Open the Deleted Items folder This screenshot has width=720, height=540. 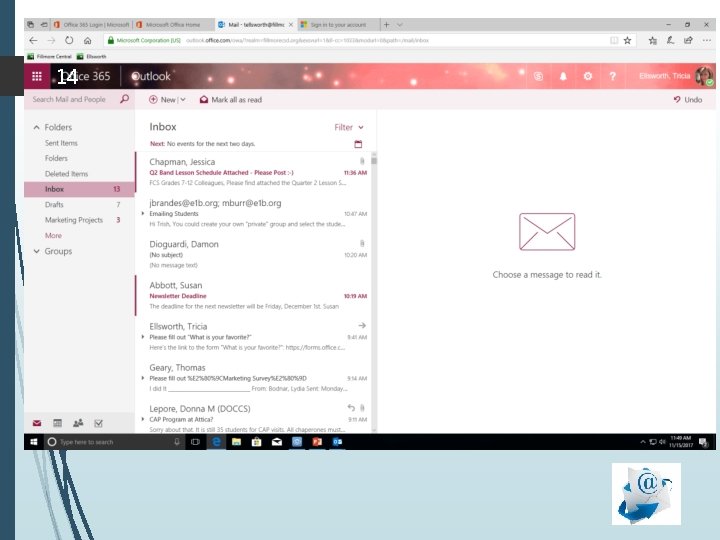66,174
